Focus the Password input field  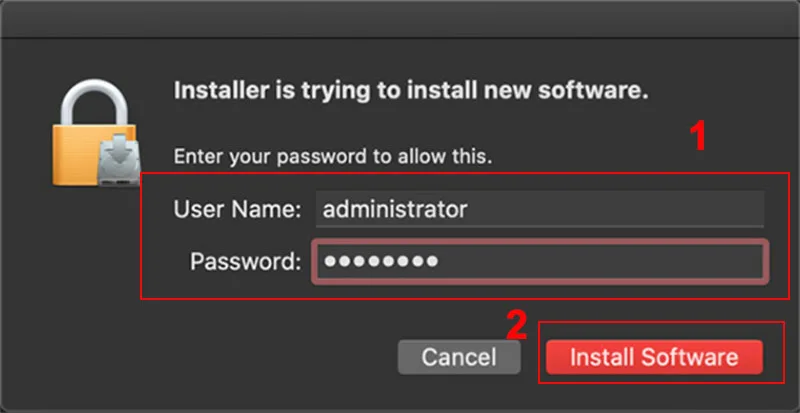pyautogui.click(x=540, y=262)
